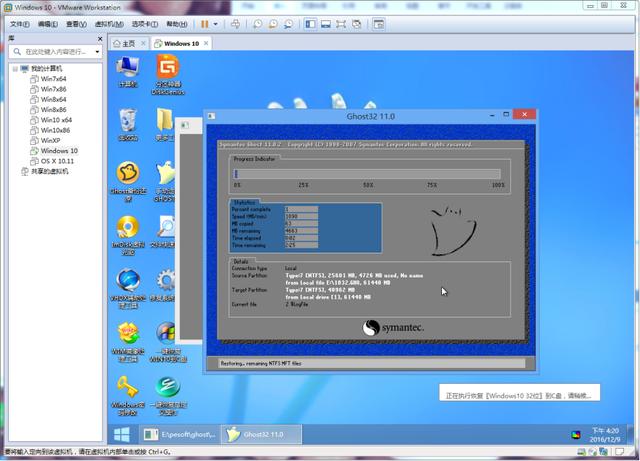The image size is (640, 461).
Task: Click the Unity mode toolbar icon
Action: (x=356, y=24)
